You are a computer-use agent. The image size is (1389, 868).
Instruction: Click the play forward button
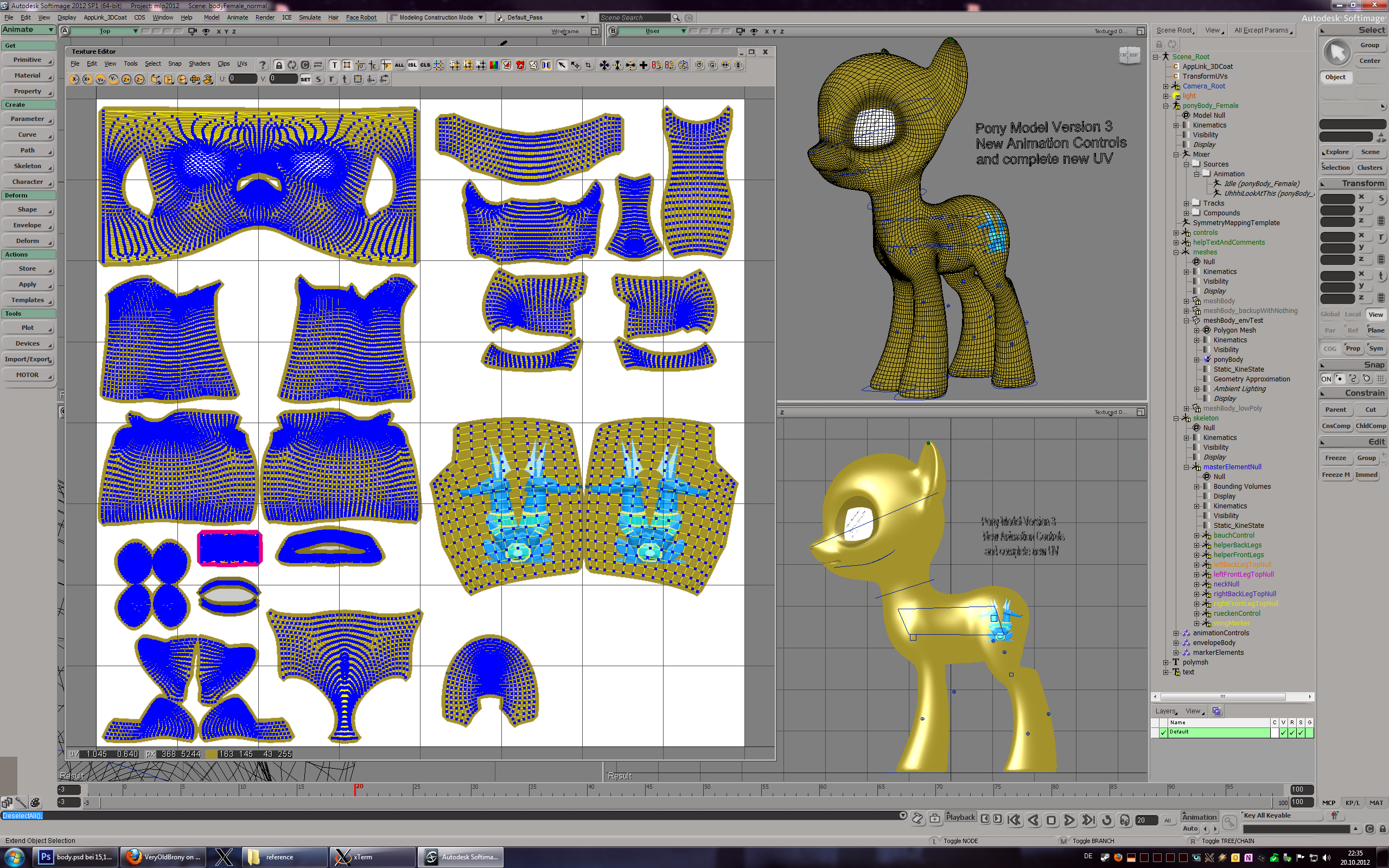tap(1069, 820)
